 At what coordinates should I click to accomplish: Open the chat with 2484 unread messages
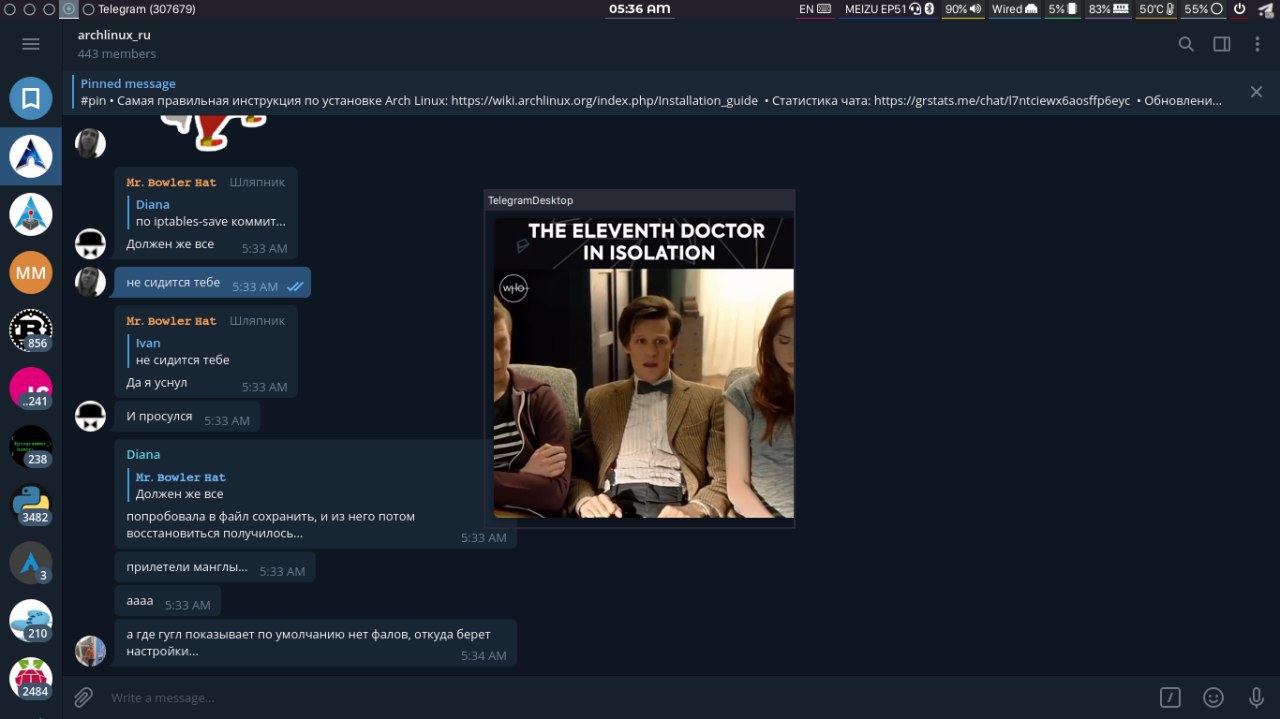point(31,678)
